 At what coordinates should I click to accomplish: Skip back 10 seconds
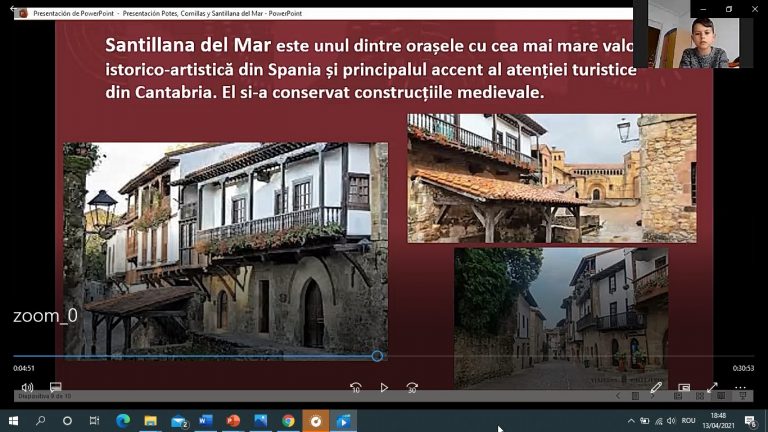[356, 387]
